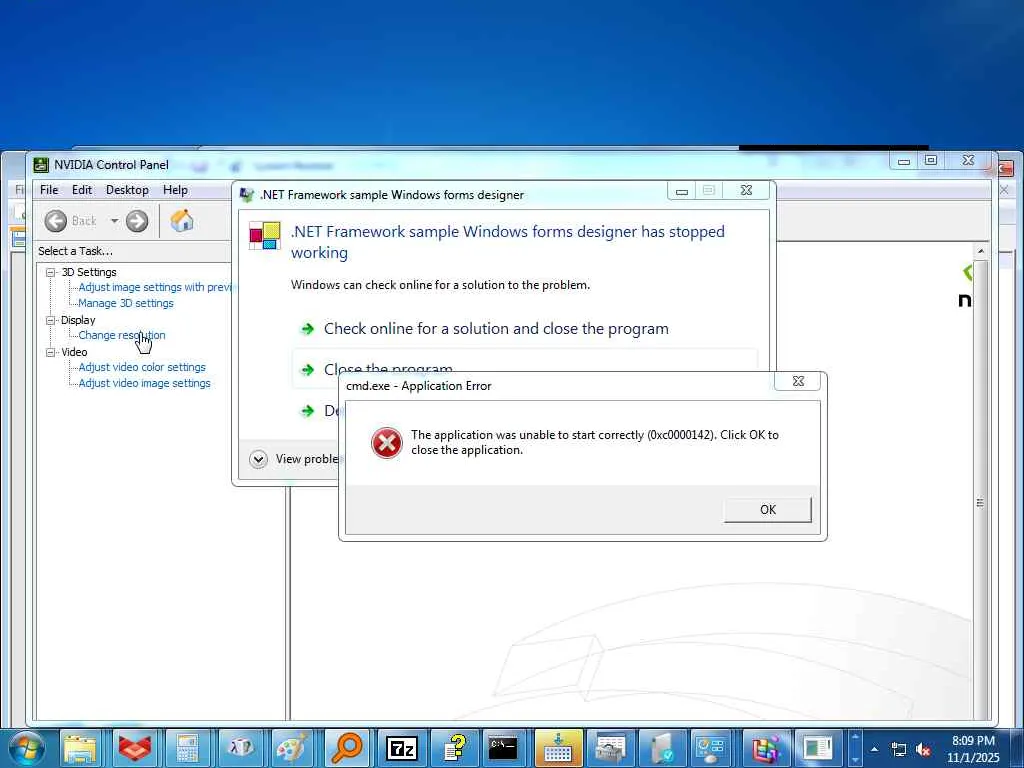
Task: Choose Close the program option
Action: (x=388, y=369)
